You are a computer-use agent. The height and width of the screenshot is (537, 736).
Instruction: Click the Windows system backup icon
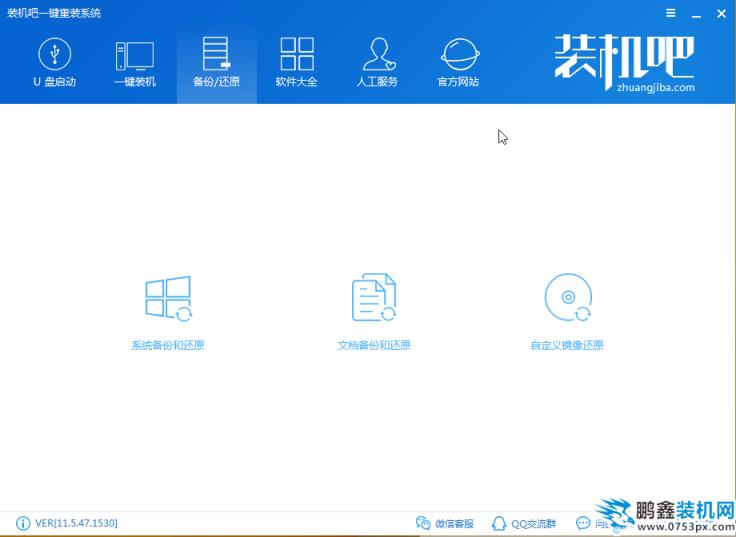[x=169, y=299]
